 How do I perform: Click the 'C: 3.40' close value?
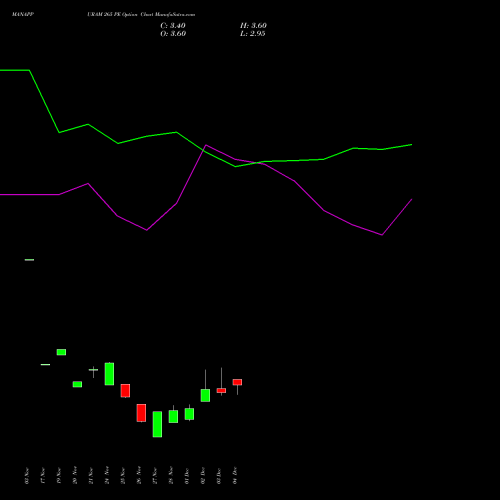click(x=173, y=26)
